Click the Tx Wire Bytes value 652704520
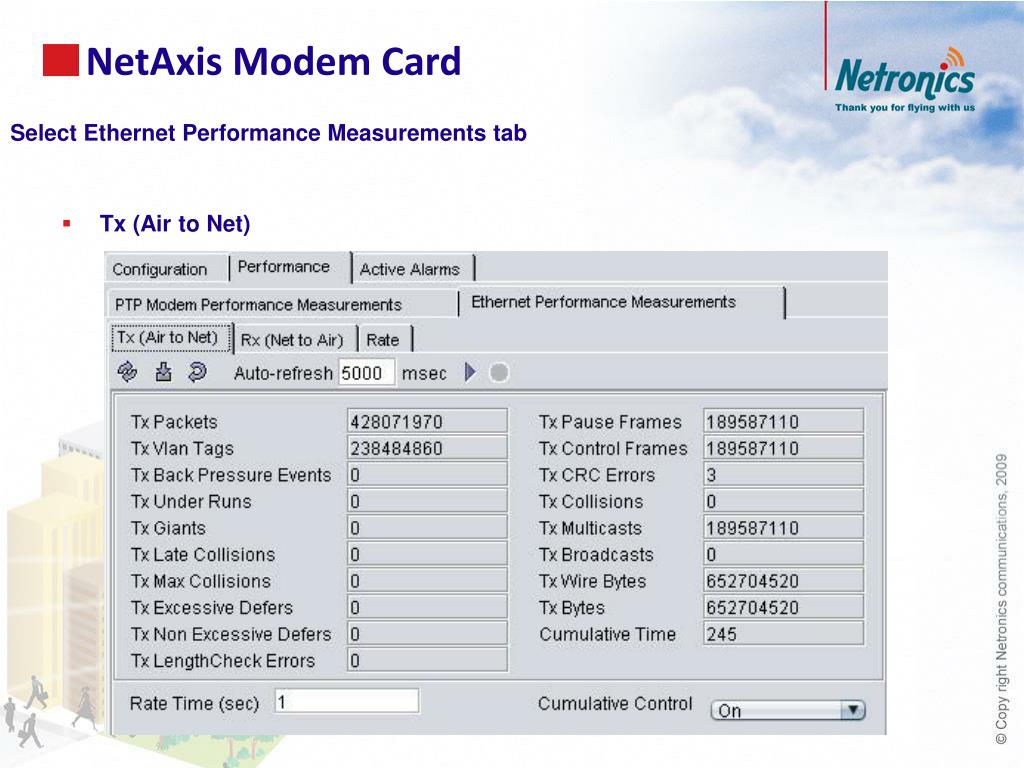Viewport: 1024px width, 768px height. pyautogui.click(x=784, y=581)
